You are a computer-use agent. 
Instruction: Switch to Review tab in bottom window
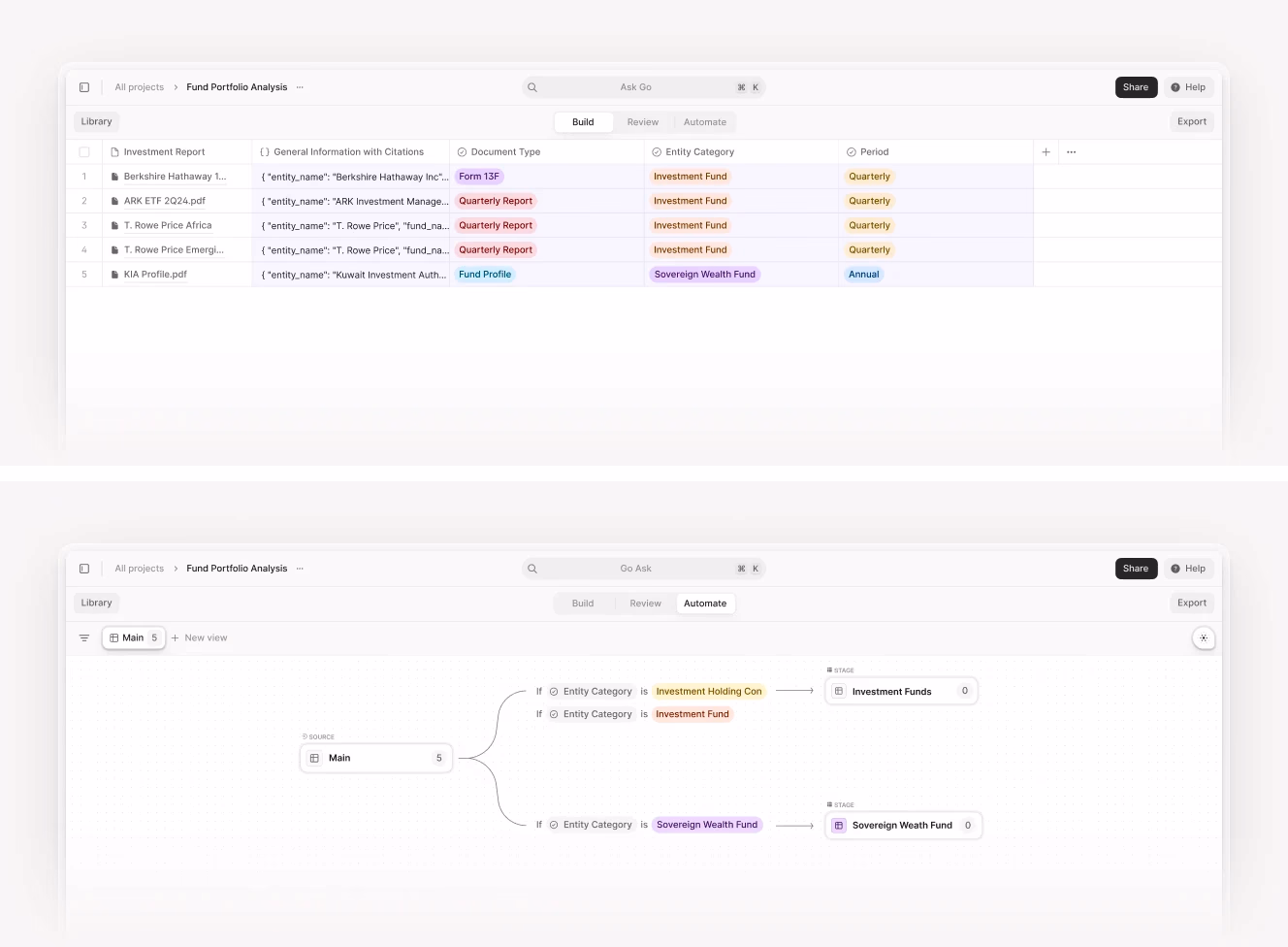click(646, 604)
